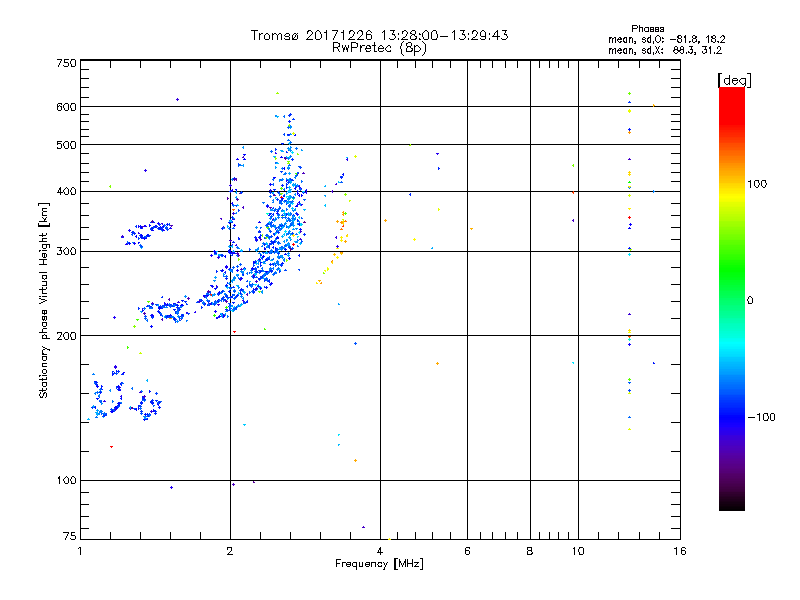Click the y-axis tick label "600"

pyautogui.click(x=66, y=107)
